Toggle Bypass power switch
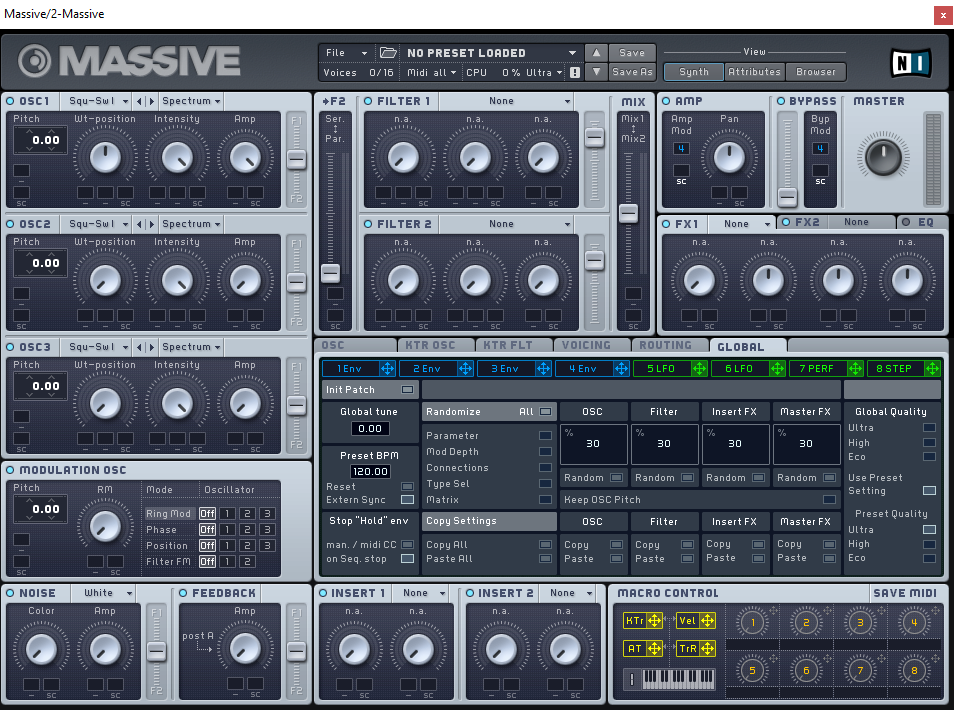The width and height of the screenshot is (954, 710). coord(781,101)
